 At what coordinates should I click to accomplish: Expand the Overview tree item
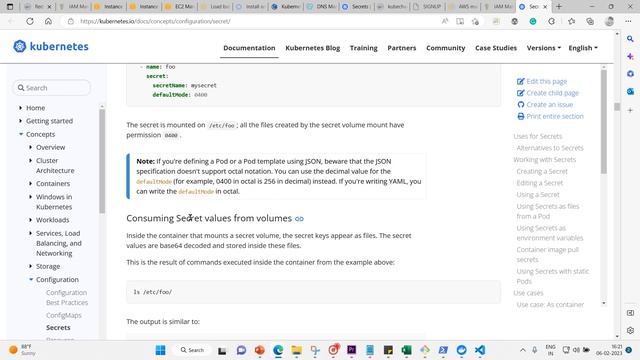click(x=31, y=147)
